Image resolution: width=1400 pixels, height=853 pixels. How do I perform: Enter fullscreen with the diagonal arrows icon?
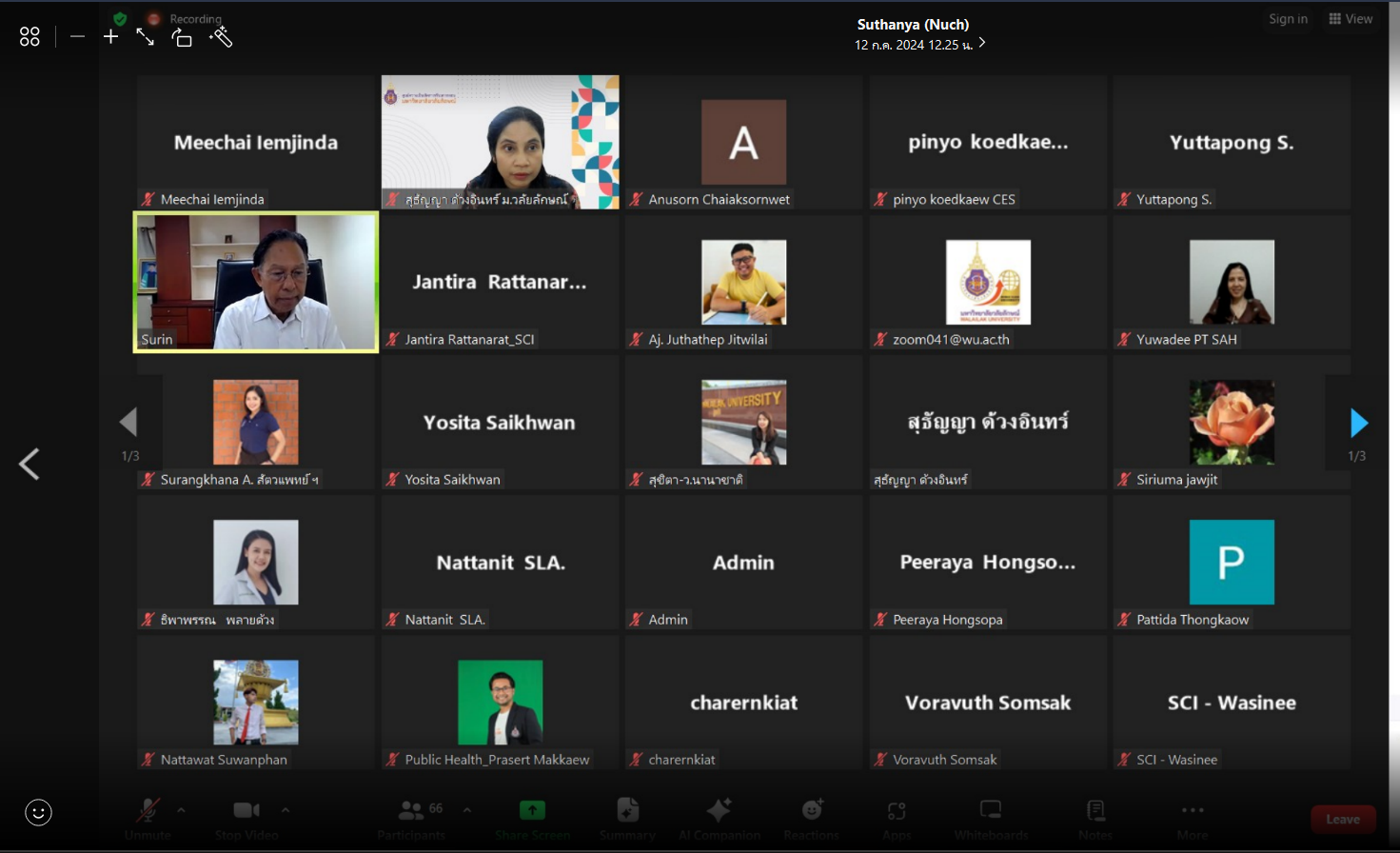[x=145, y=37]
